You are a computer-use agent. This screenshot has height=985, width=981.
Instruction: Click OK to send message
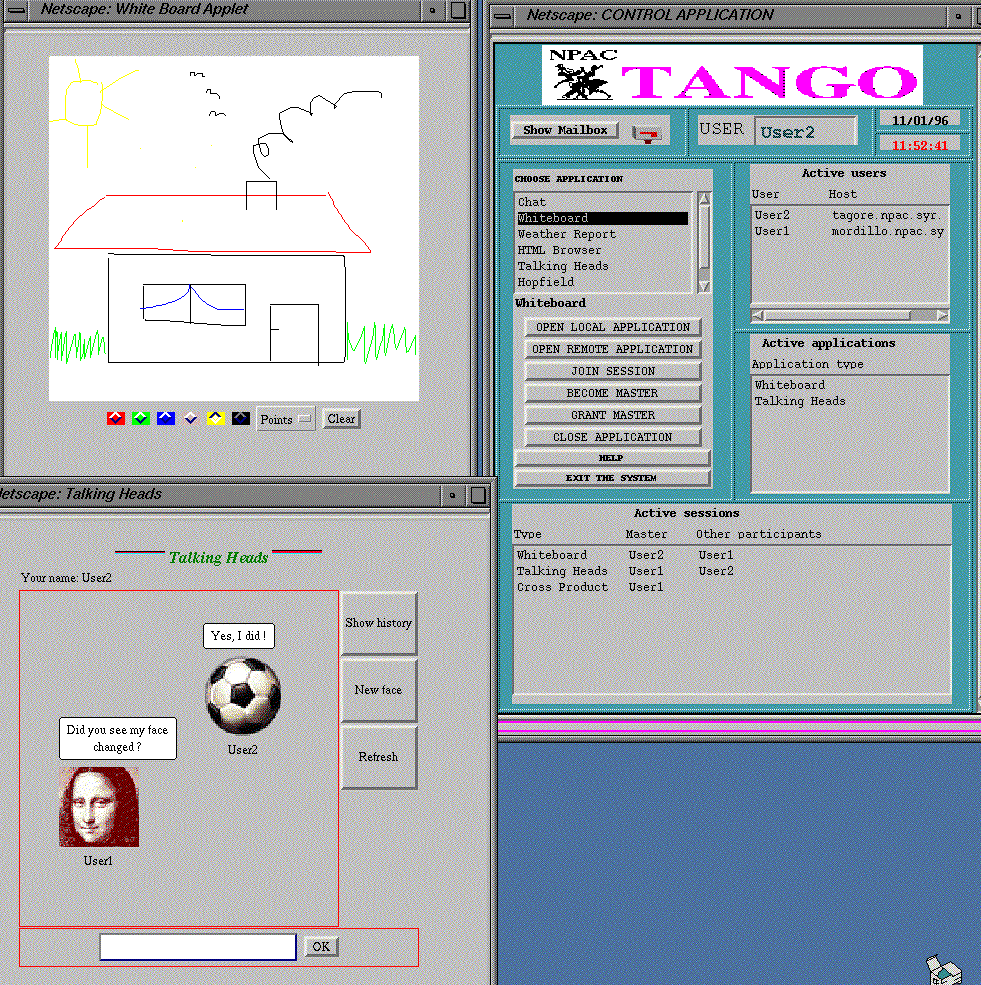pyautogui.click(x=321, y=947)
